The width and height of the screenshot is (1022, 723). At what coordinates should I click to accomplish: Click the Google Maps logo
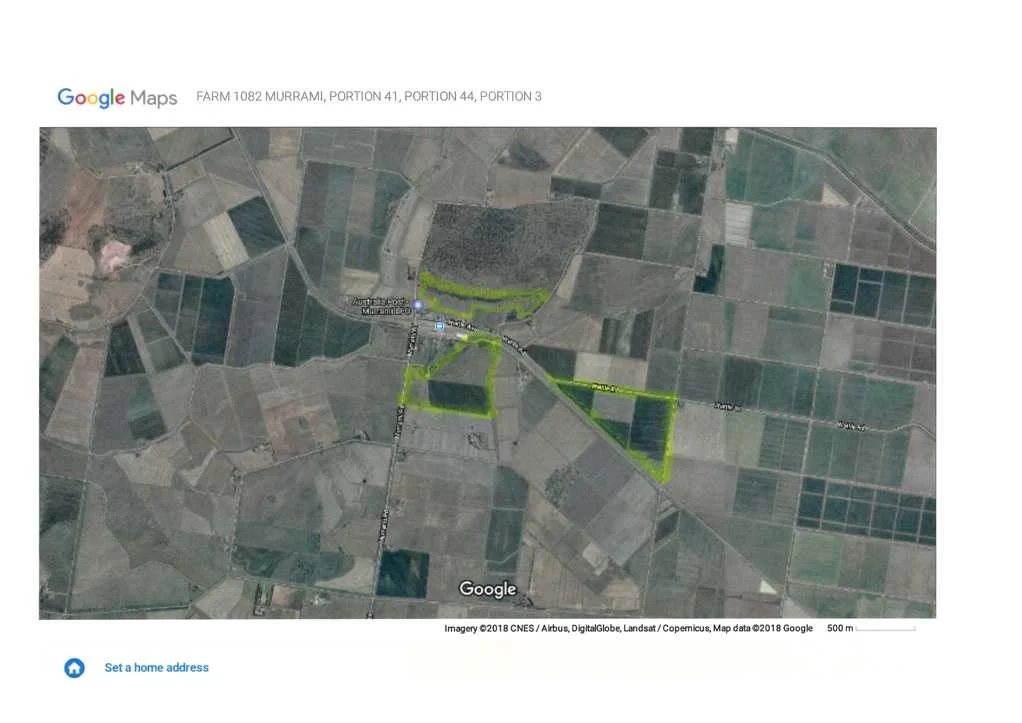(117, 97)
